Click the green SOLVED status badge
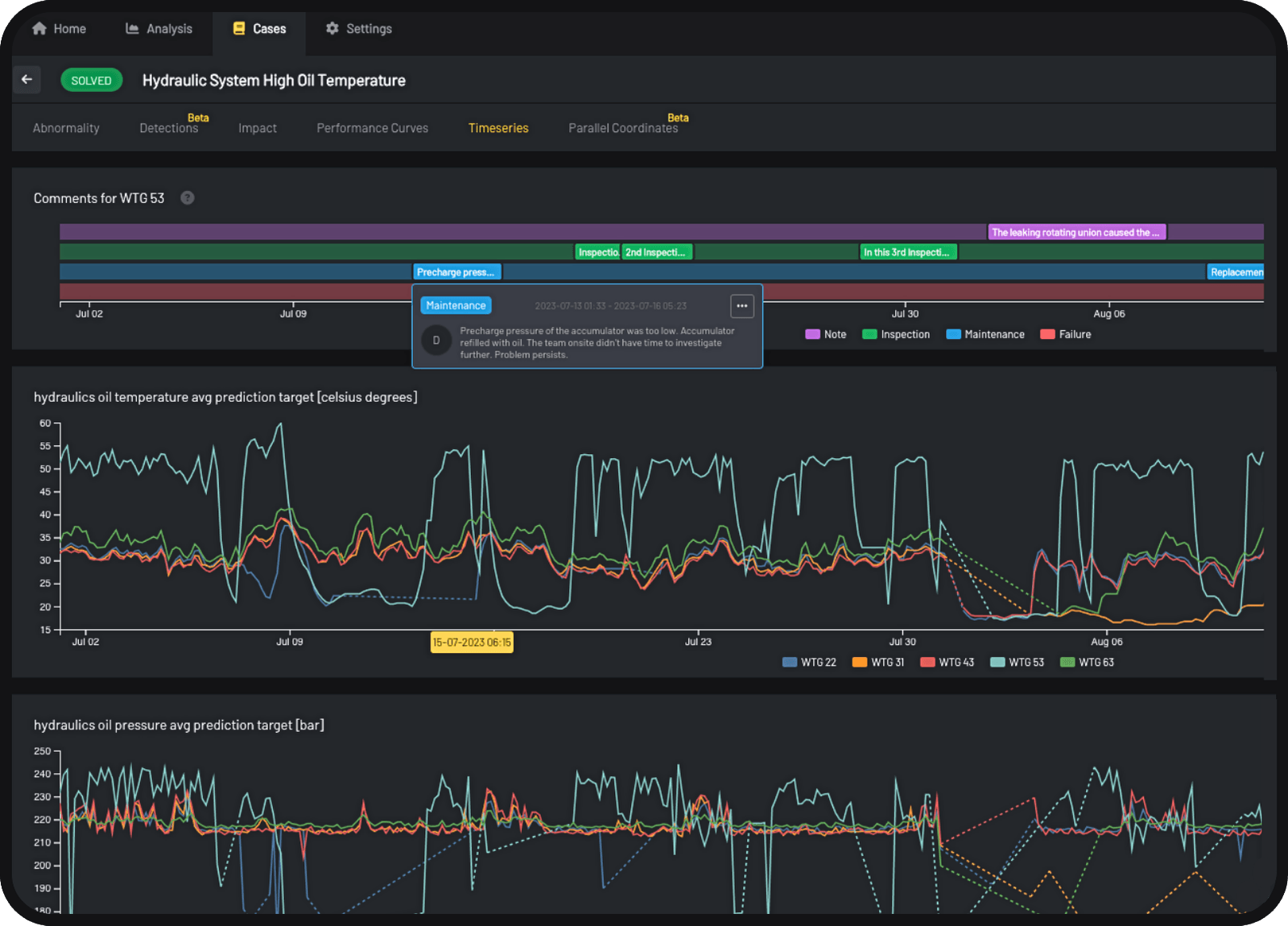Viewport: 1288px width, 926px height. click(x=92, y=81)
